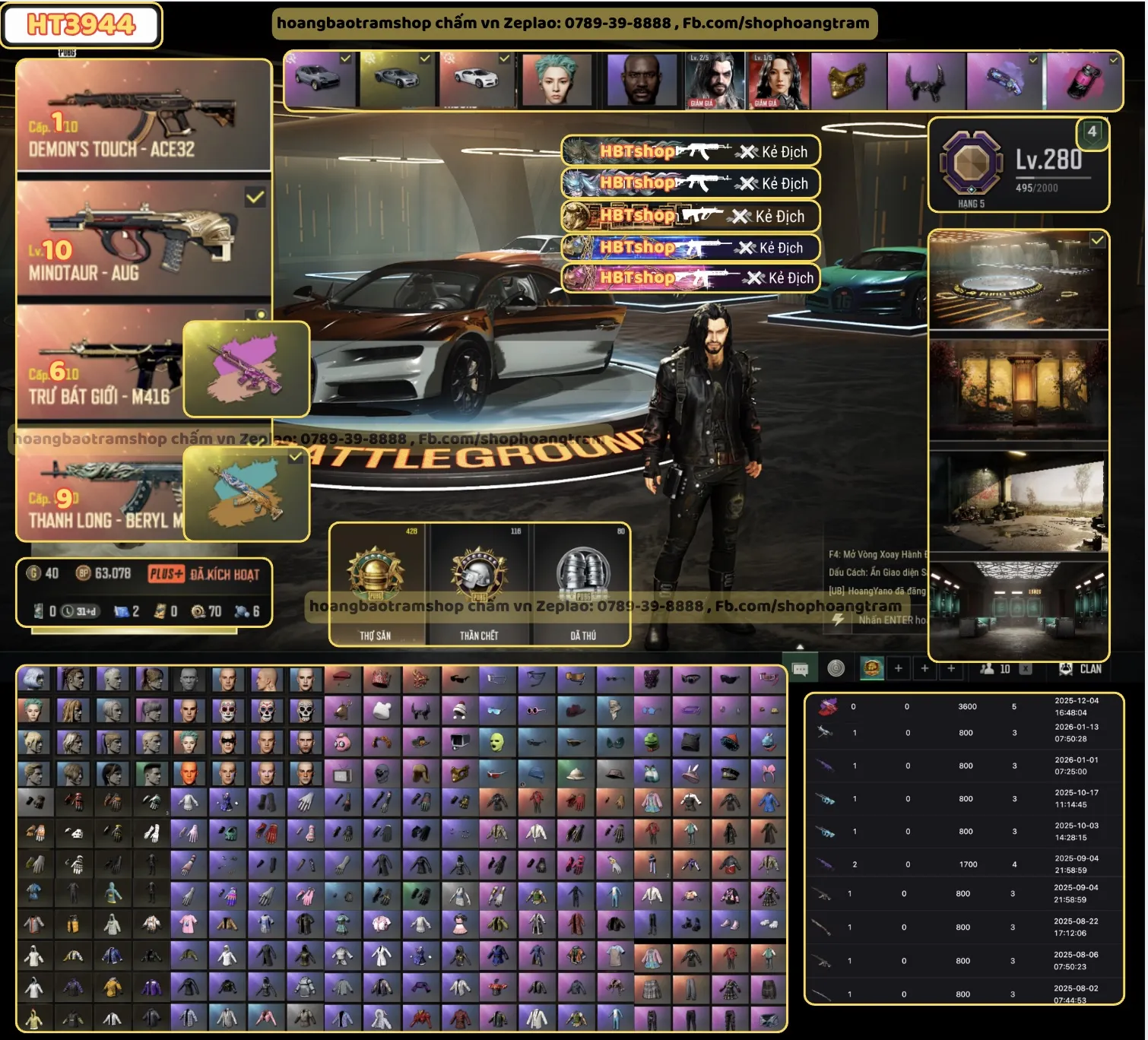Expand the chat panel with up arrow
Viewport: 1148px width, 1040px height.
(800, 647)
